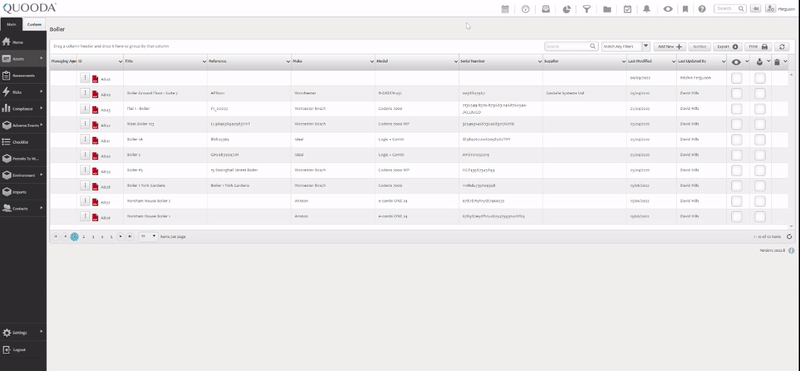The height and width of the screenshot is (371, 800).
Task: Open Settings in the sidebar
Action: (x=23, y=332)
